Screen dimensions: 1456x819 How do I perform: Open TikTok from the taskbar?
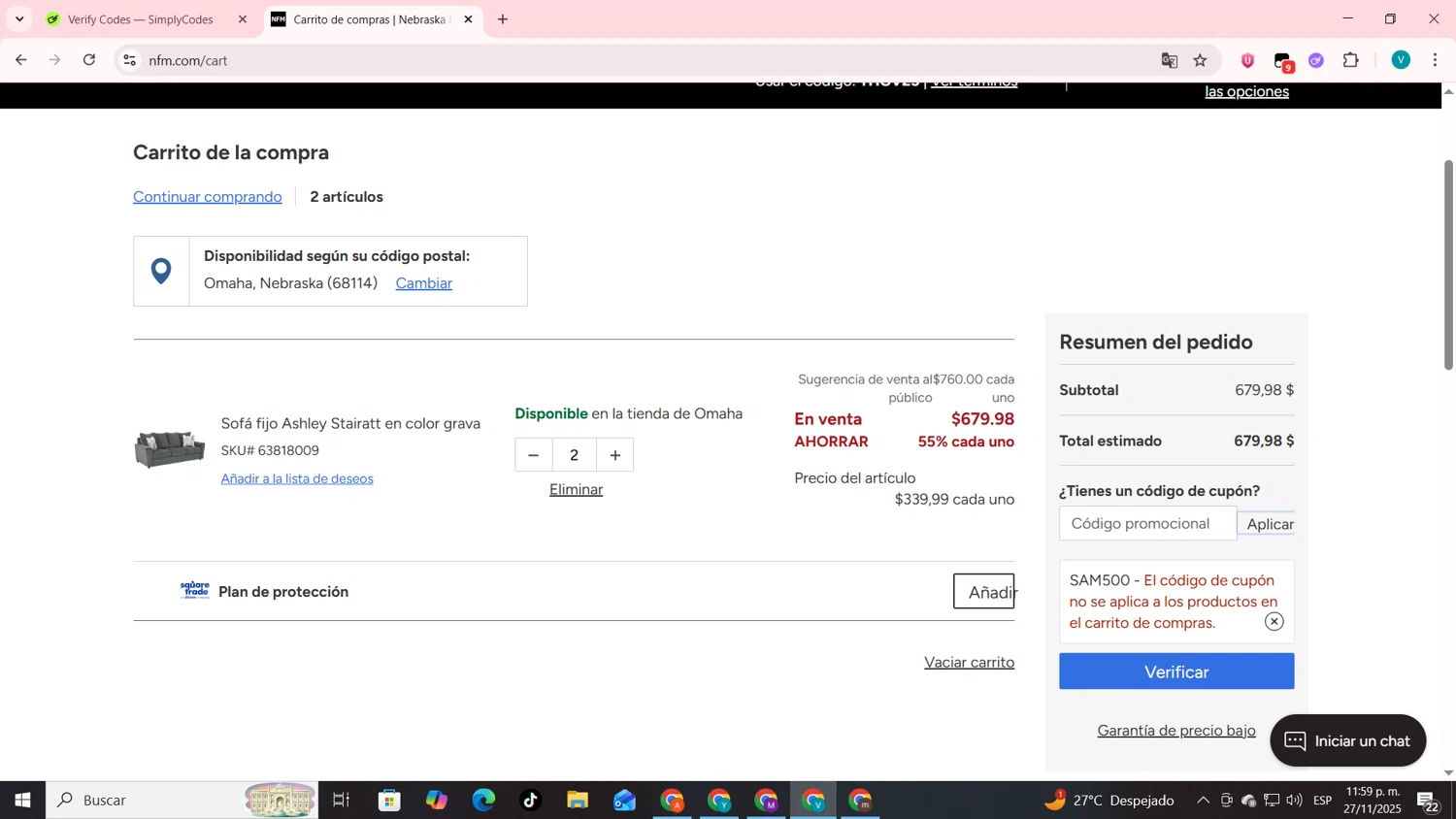531,801
